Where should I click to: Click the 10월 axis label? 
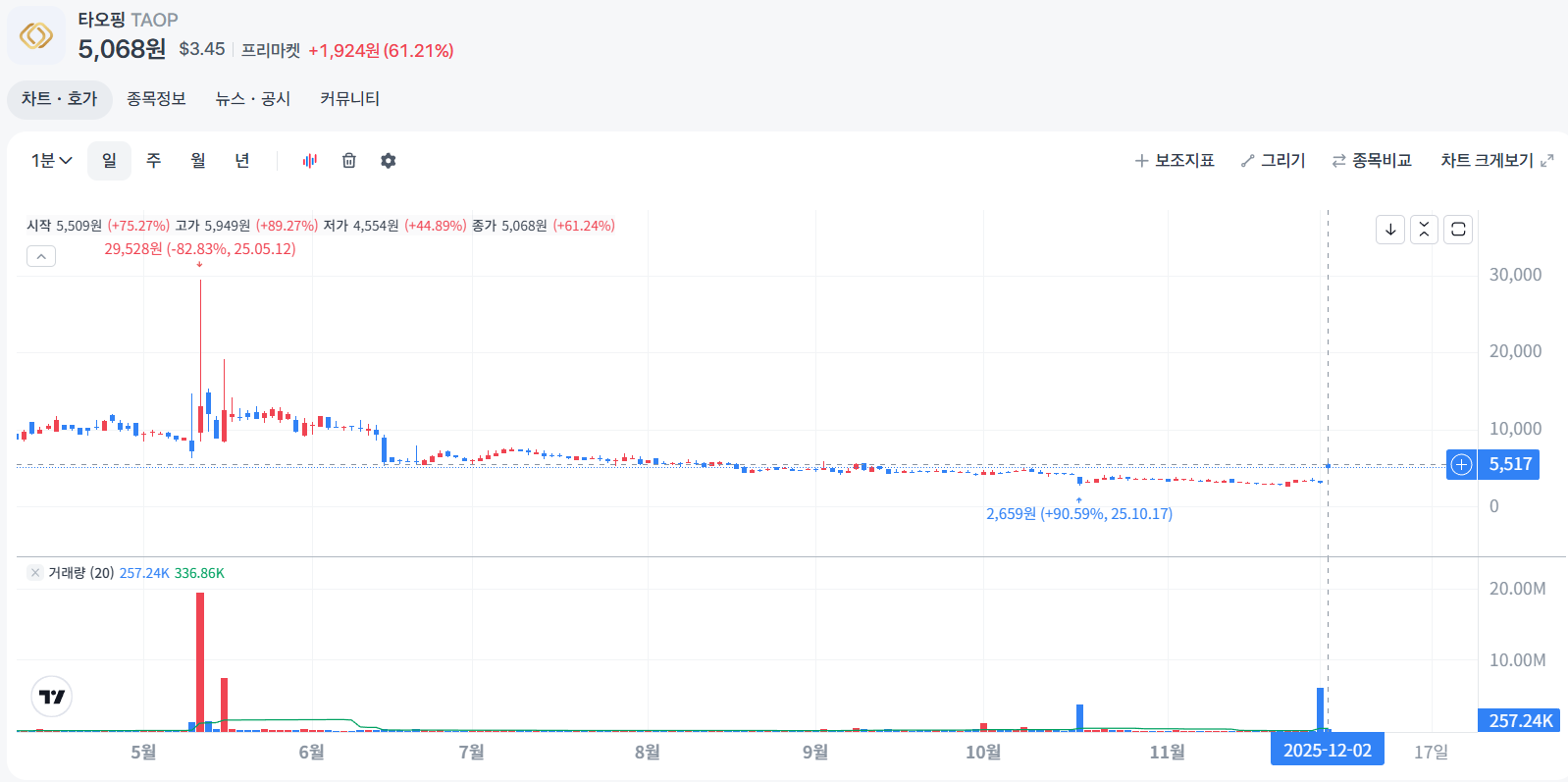point(983,753)
